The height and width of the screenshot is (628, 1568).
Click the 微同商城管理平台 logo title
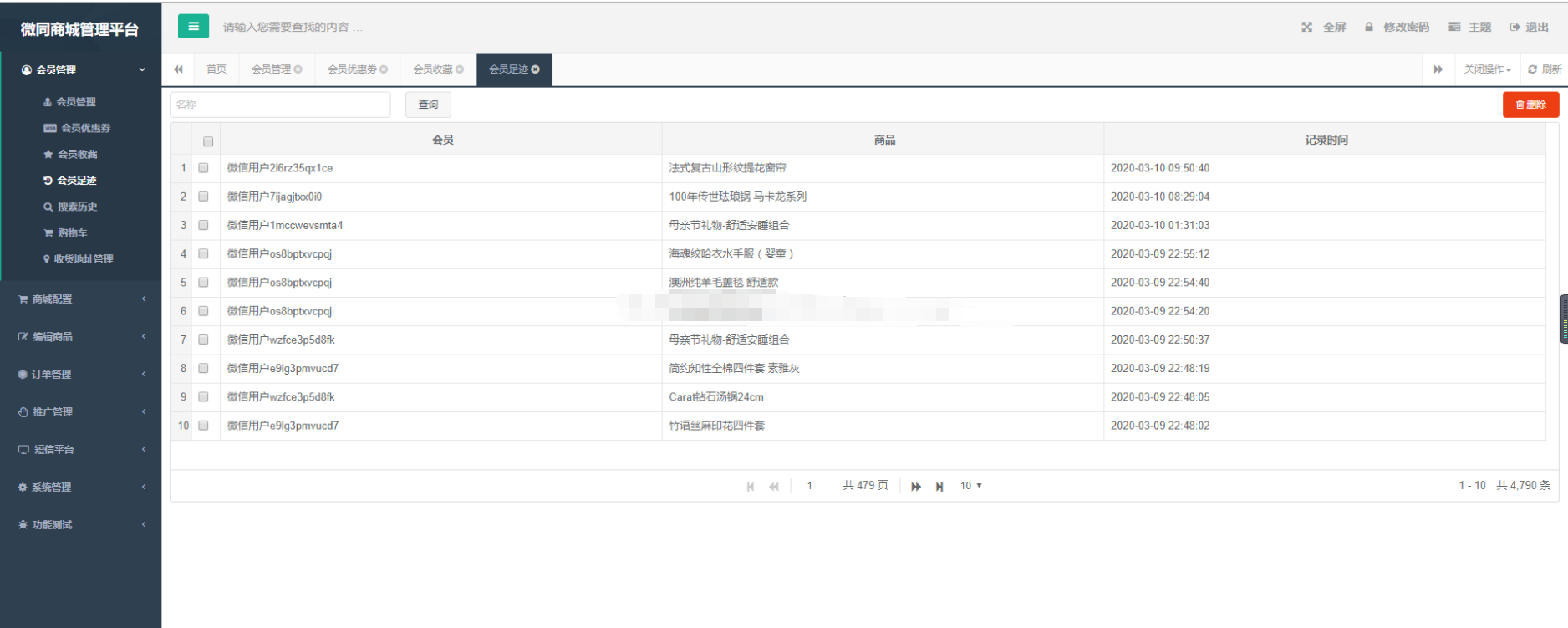click(x=79, y=29)
